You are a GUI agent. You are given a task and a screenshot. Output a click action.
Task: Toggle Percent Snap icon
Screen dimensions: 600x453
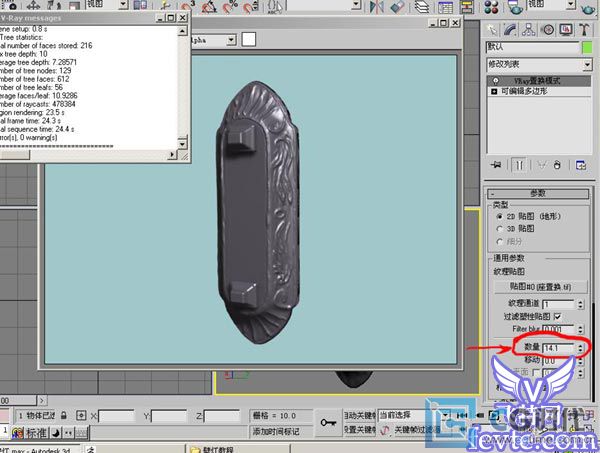[x=230, y=6]
